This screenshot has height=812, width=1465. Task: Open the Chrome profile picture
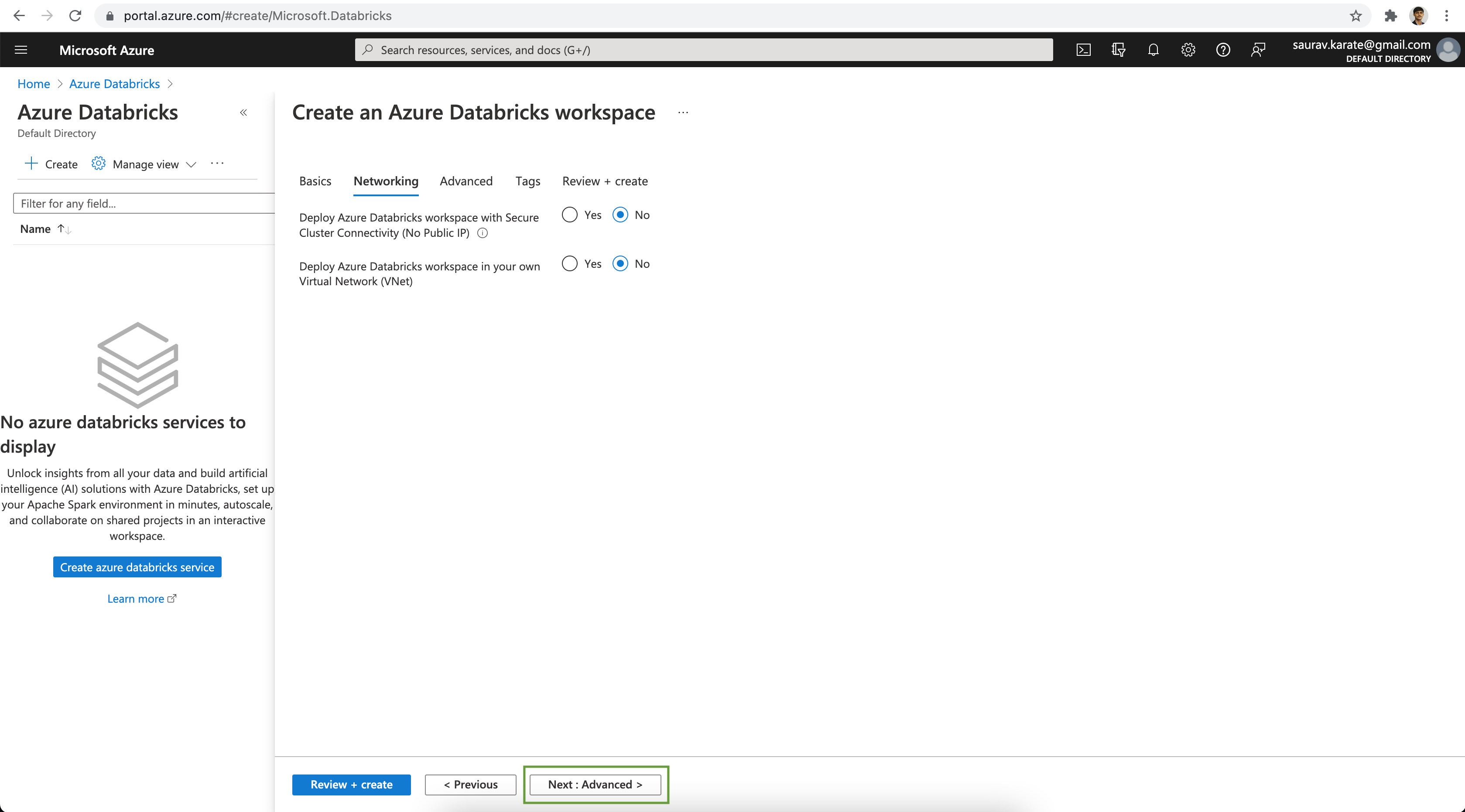coord(1419,16)
